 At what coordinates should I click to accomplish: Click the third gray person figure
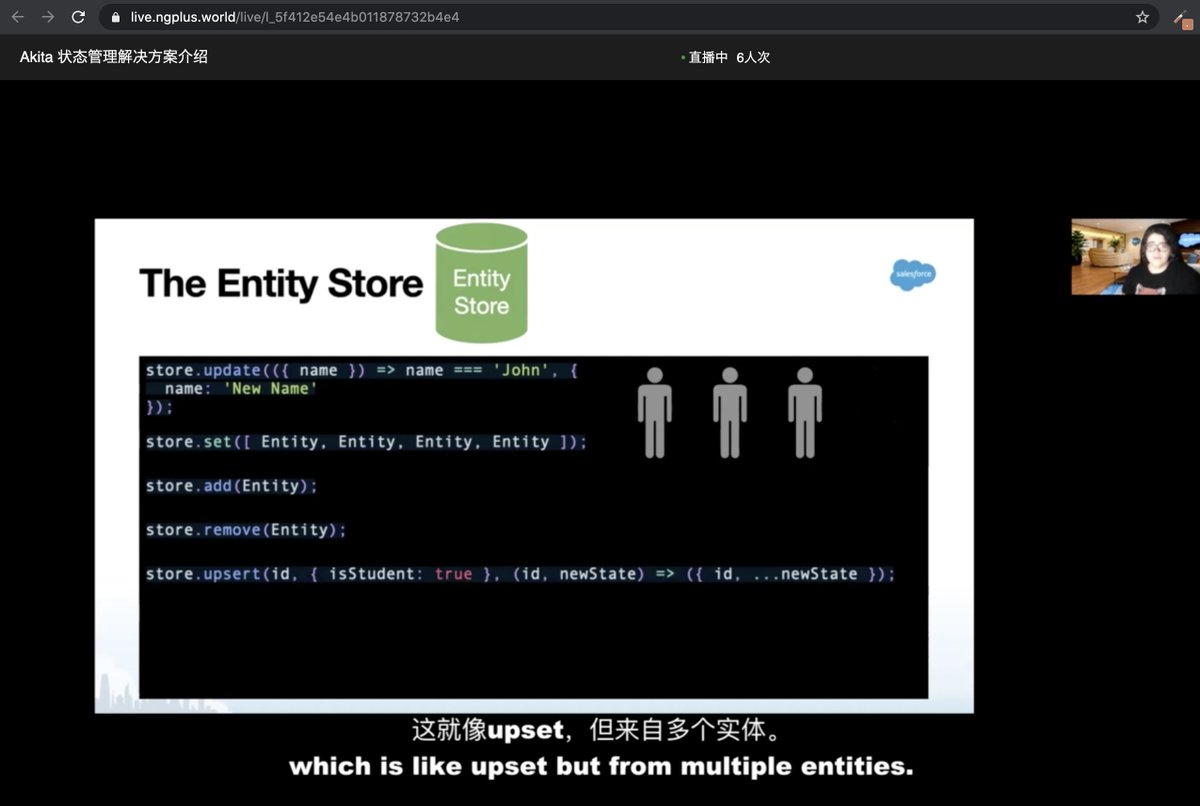click(x=805, y=412)
